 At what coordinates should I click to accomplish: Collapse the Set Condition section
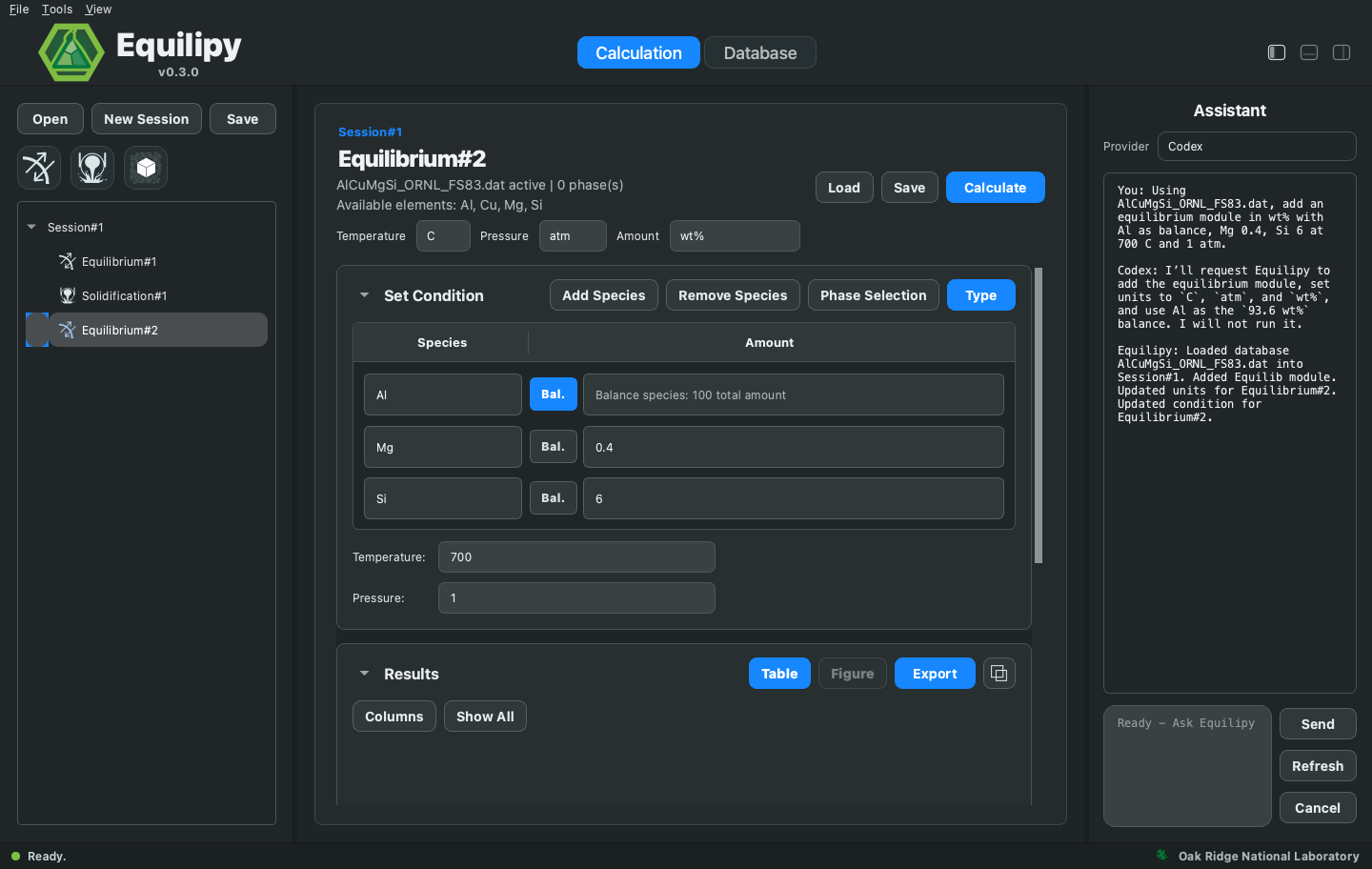point(364,295)
